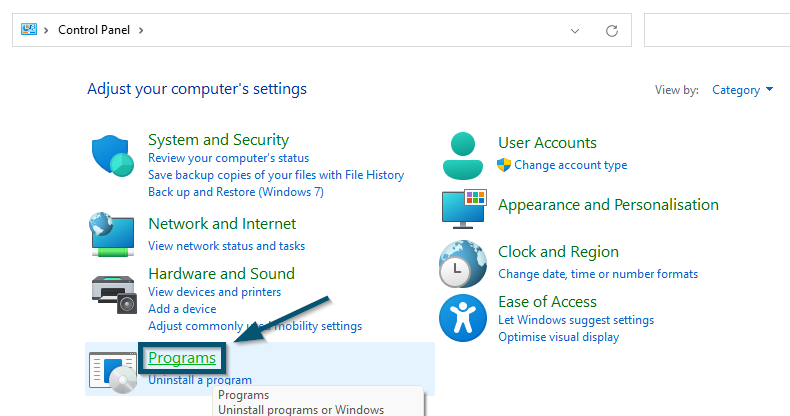Expand the chevron before Control Panel breadcrumb
The width and height of the screenshot is (790, 416).
pos(46,30)
